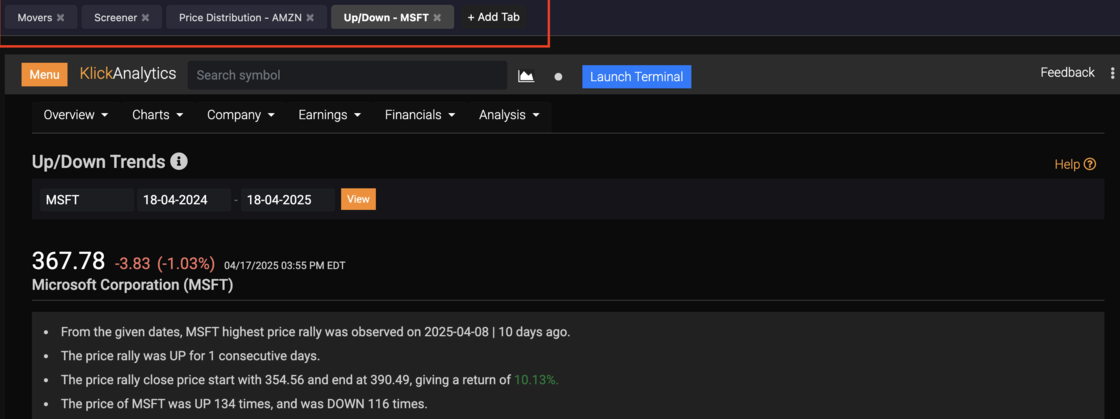
Task: Click the white circle theme toggle
Action: coord(559,76)
